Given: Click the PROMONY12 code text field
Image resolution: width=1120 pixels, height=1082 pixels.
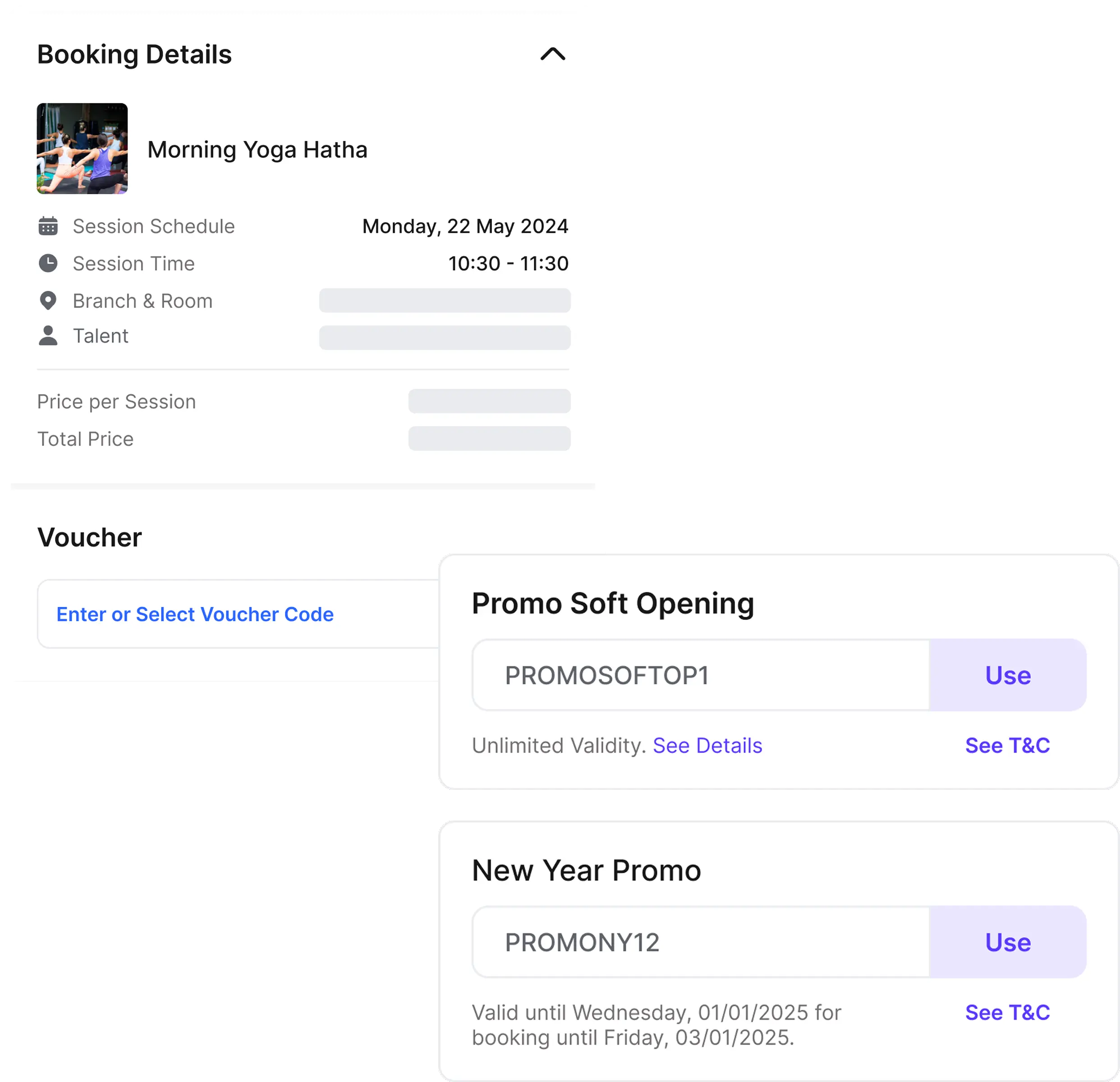Looking at the screenshot, I should (700, 942).
